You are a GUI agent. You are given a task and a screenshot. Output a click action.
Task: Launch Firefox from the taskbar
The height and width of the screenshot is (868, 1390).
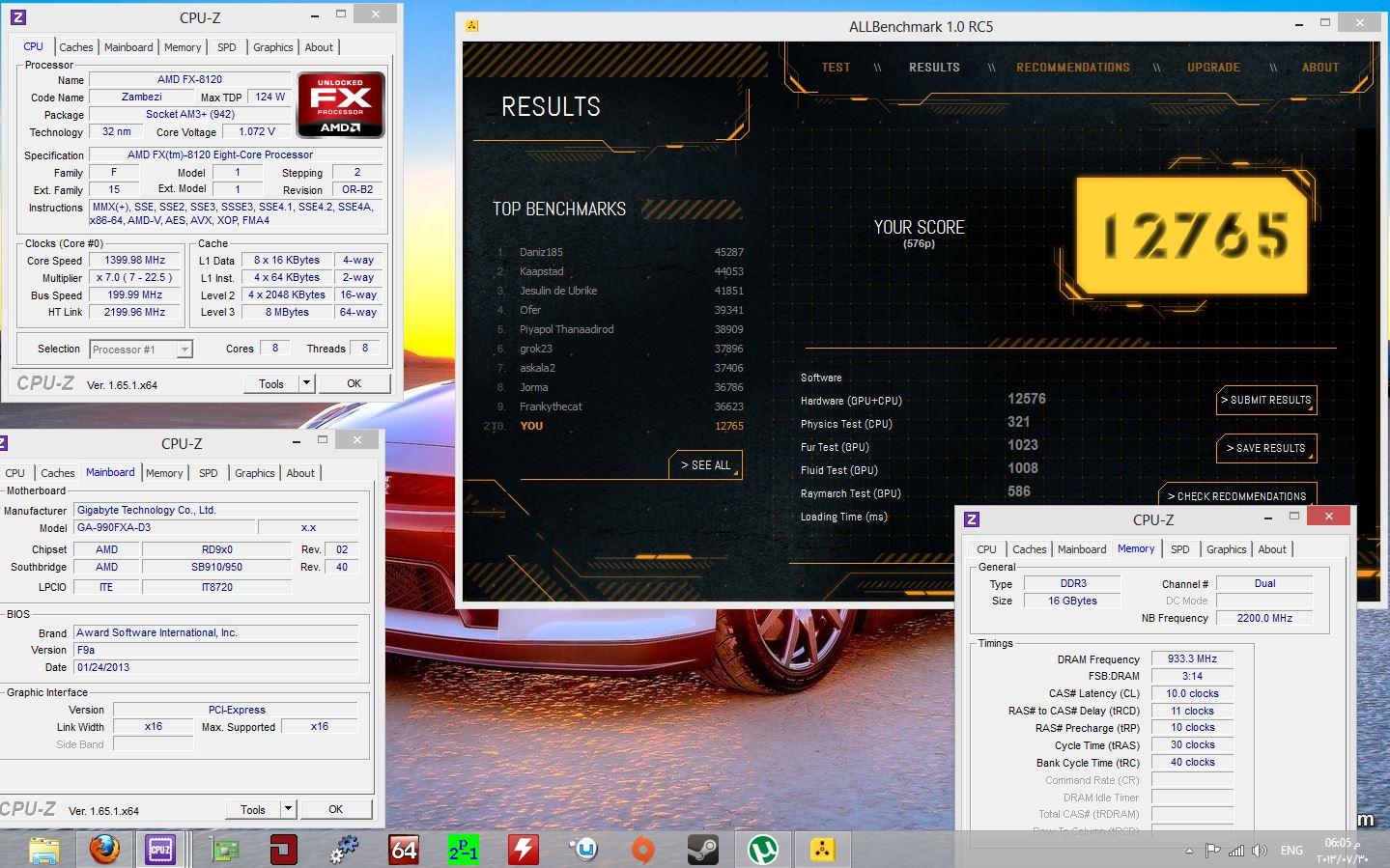click(x=104, y=849)
